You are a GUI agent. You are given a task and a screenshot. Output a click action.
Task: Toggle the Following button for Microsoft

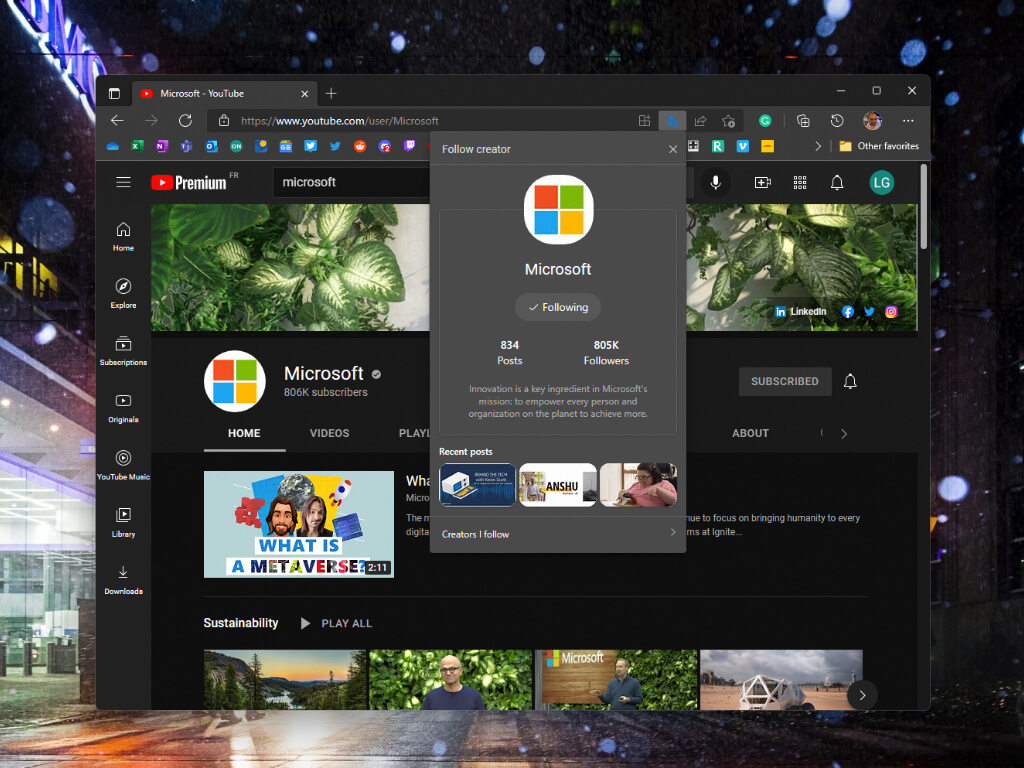558,307
